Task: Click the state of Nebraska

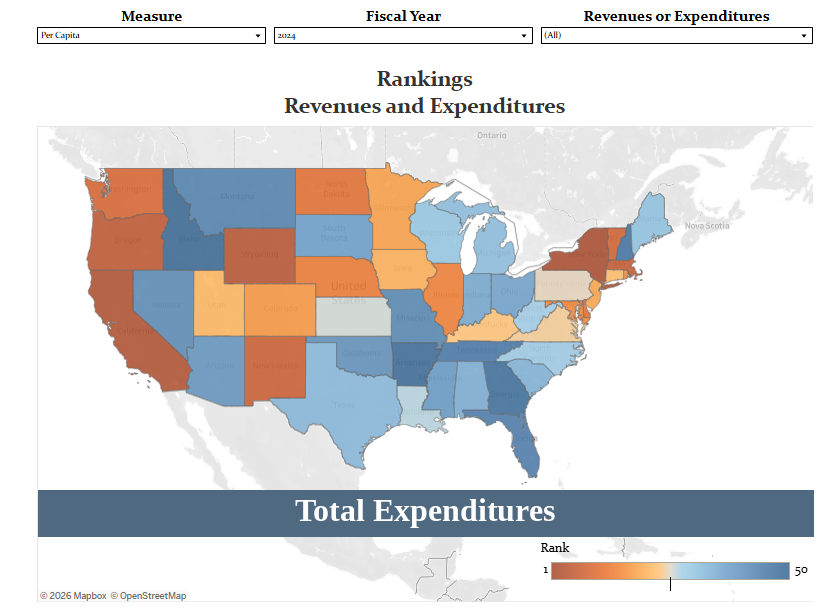Action: (340, 275)
